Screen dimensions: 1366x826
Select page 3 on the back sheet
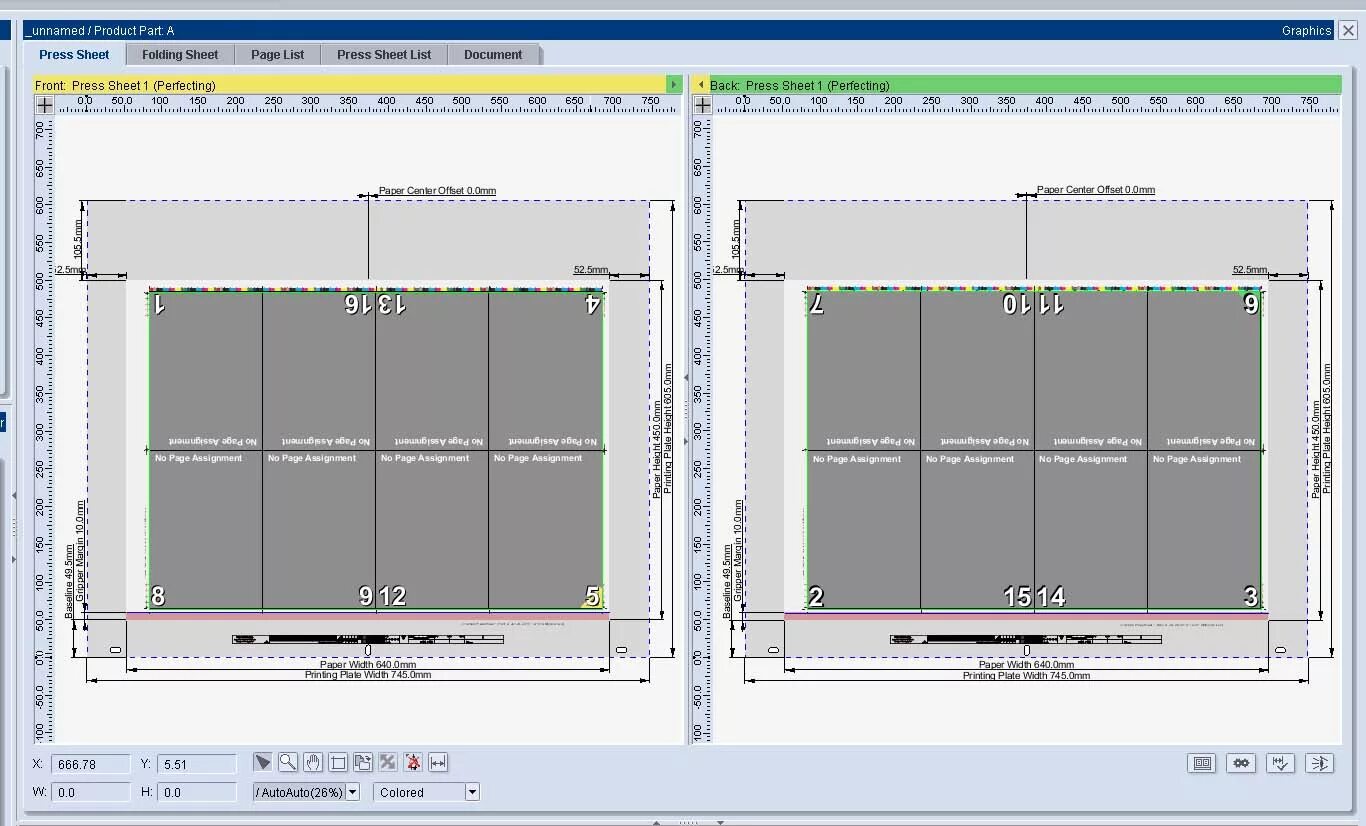pyautogui.click(x=1204, y=530)
